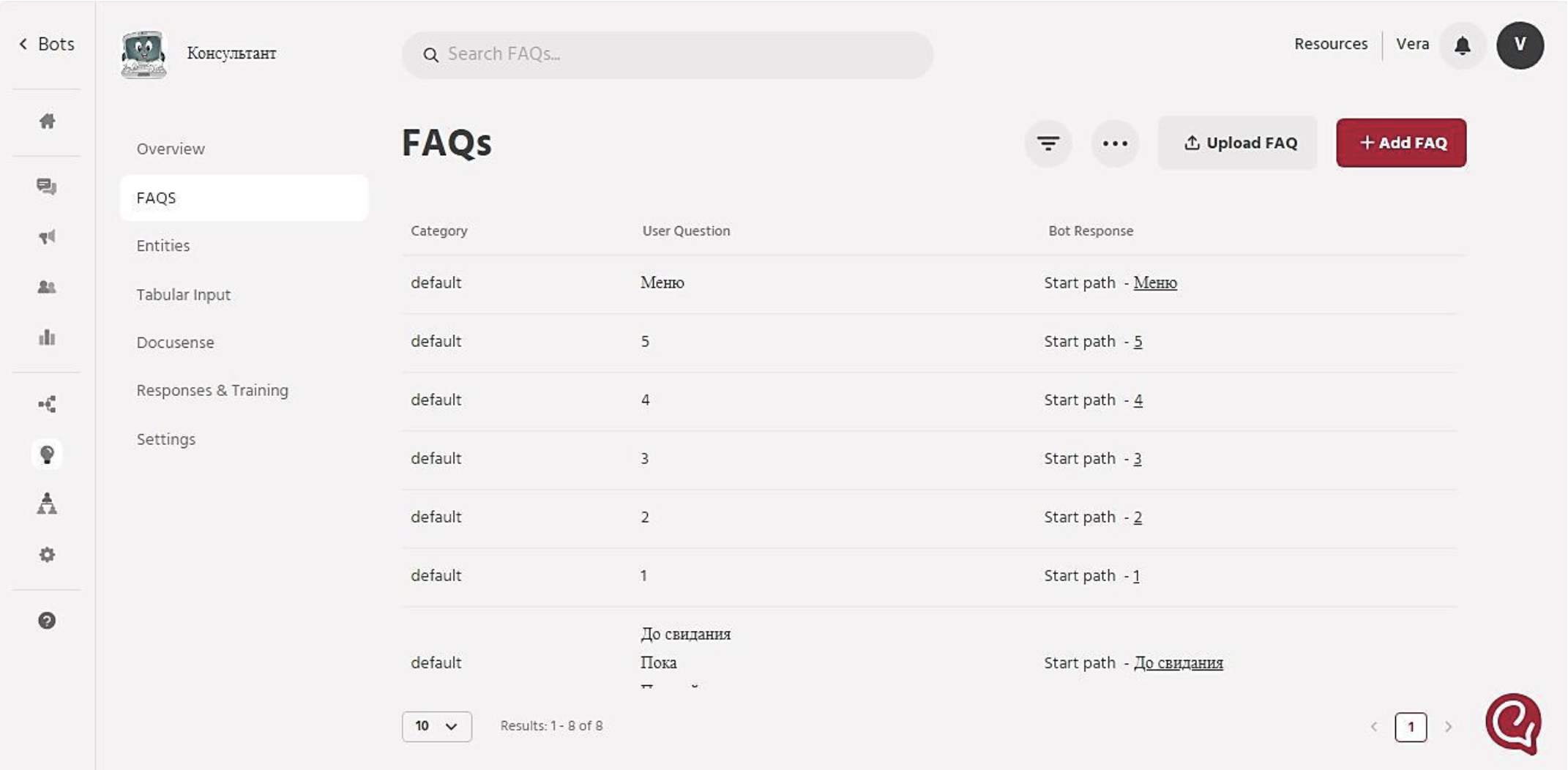The image size is (1568, 770).
Task: Open the megaphone broadcast icon
Action: click(47, 236)
